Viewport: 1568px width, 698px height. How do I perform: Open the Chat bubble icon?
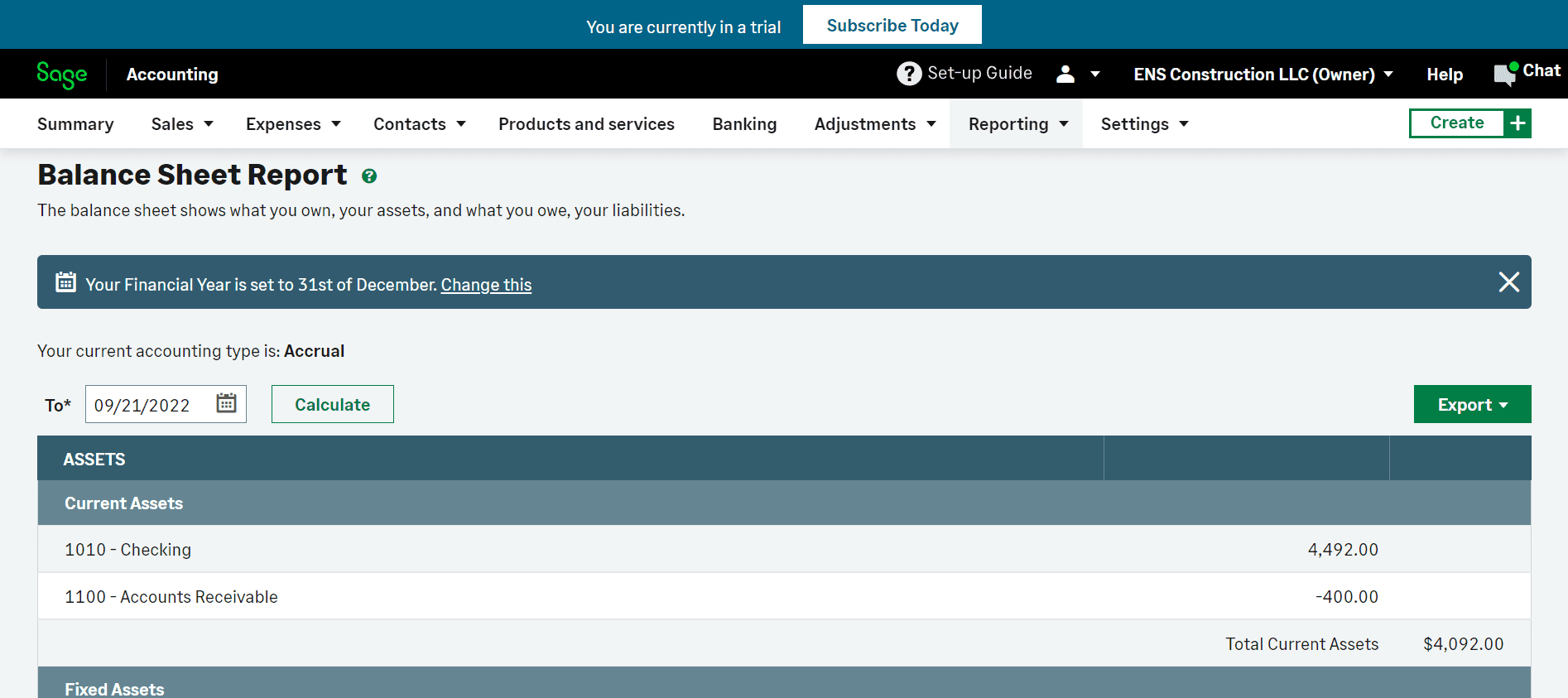(1505, 75)
